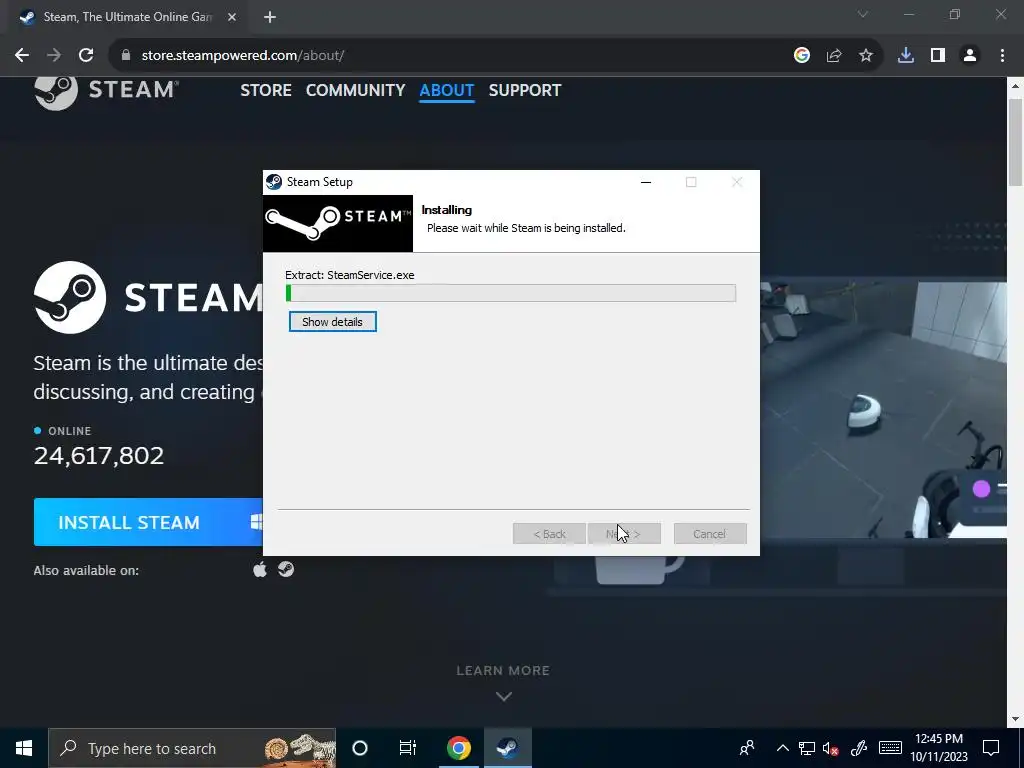Open the Chrome profile icon

pyautogui.click(x=970, y=56)
